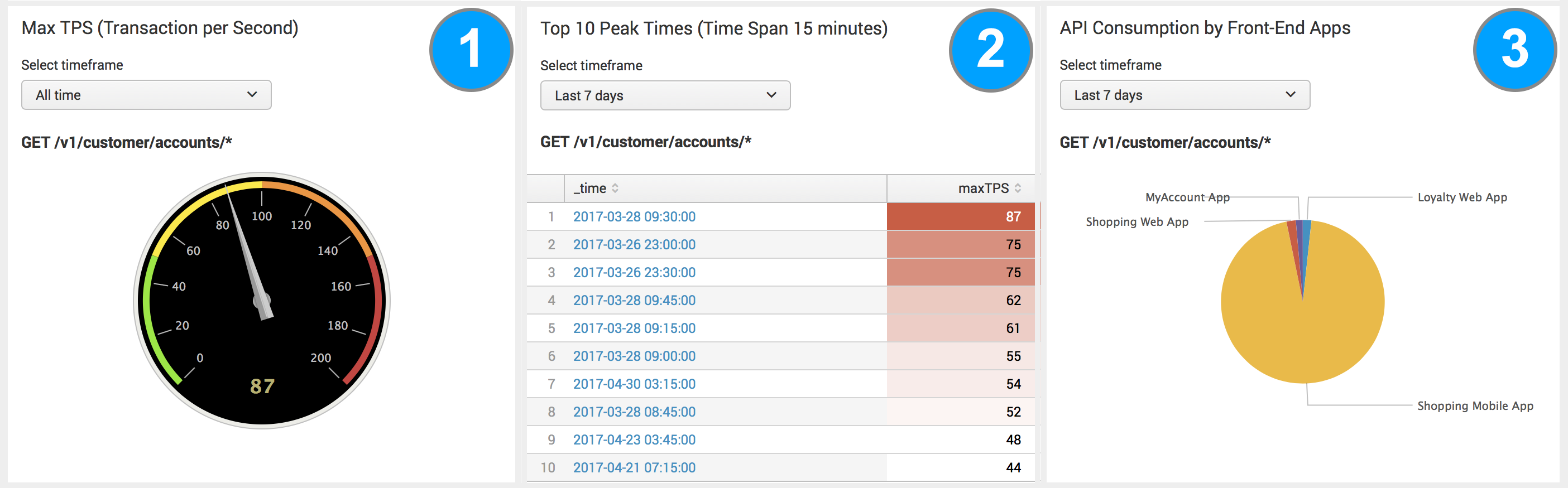
Task: Open the 2017-03-28 08:45:00 time link
Action: 634,412
